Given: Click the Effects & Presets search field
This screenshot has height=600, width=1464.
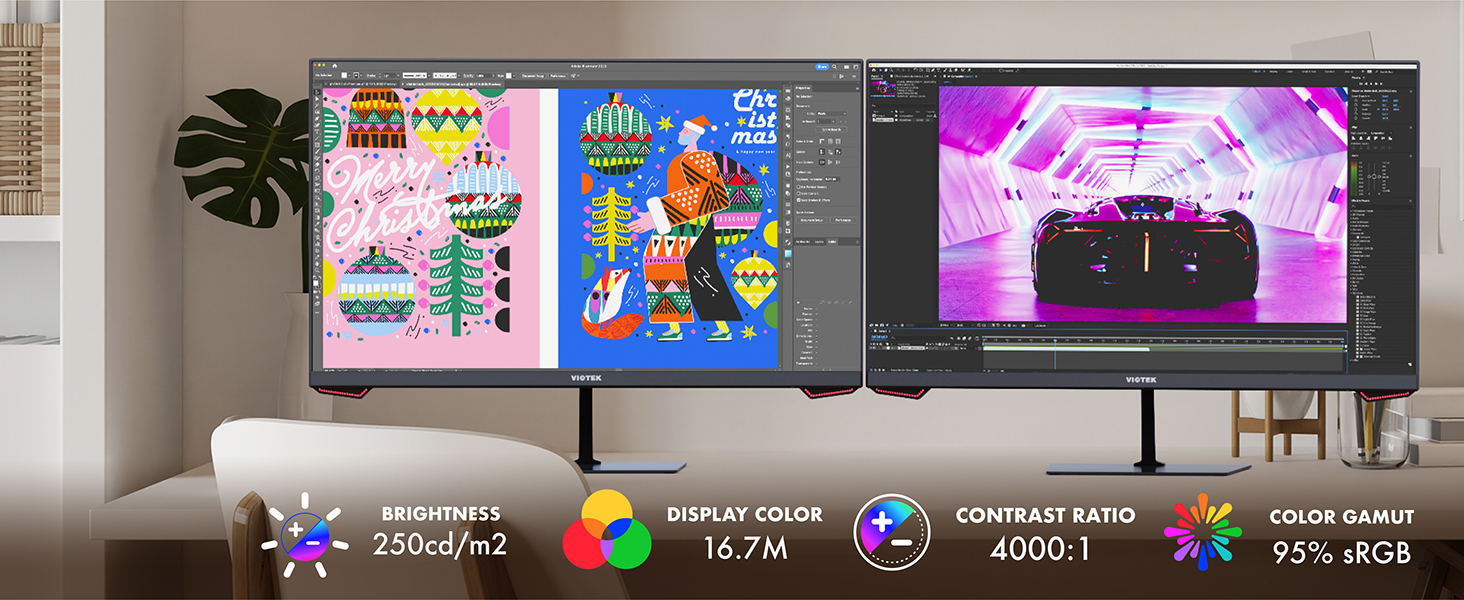Looking at the screenshot, I should [1380, 206].
